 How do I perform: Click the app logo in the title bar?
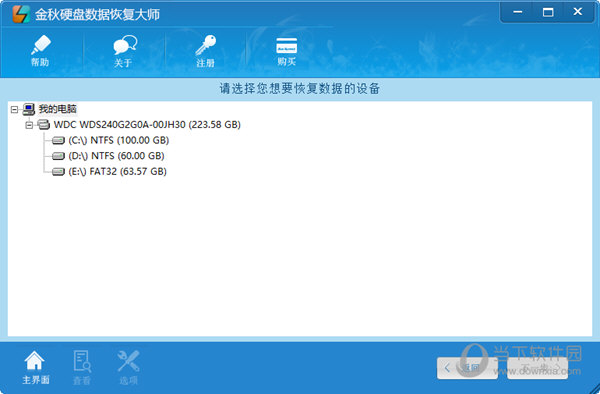(x=21, y=14)
